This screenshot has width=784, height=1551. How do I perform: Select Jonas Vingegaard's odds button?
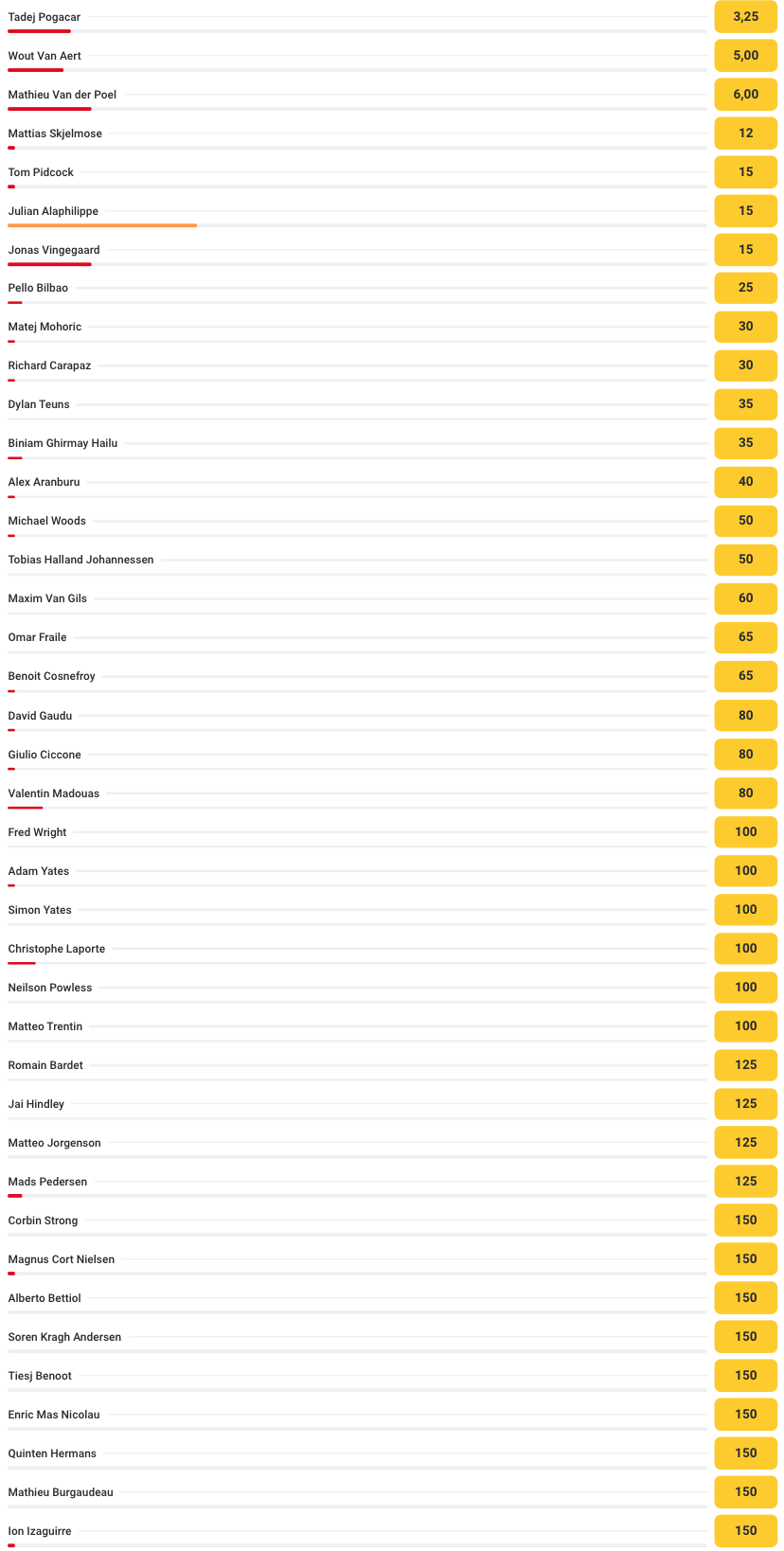(x=745, y=250)
